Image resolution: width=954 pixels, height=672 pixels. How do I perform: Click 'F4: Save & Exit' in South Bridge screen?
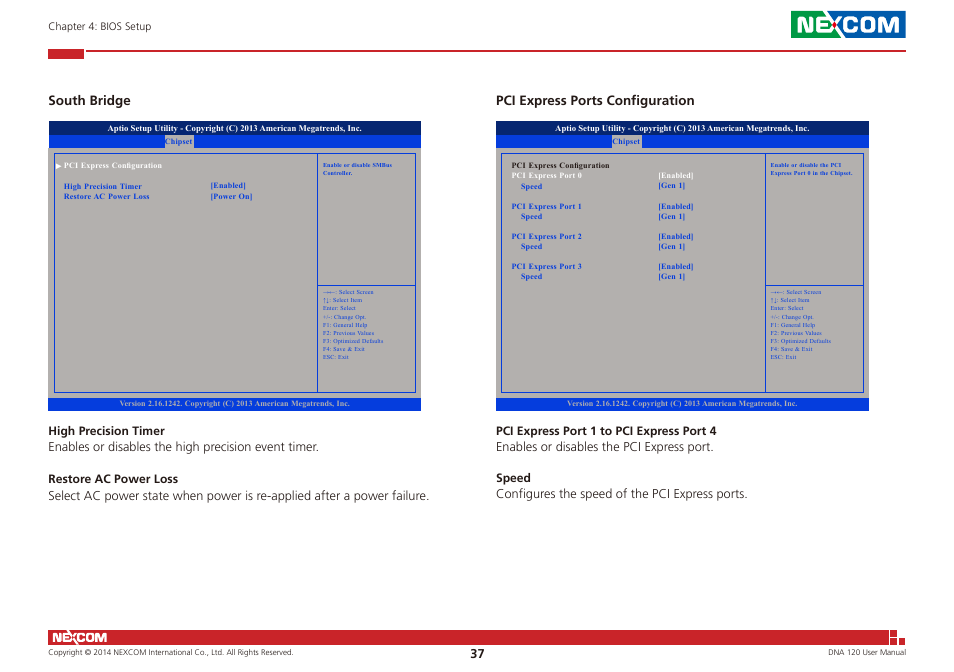pyautogui.click(x=344, y=349)
